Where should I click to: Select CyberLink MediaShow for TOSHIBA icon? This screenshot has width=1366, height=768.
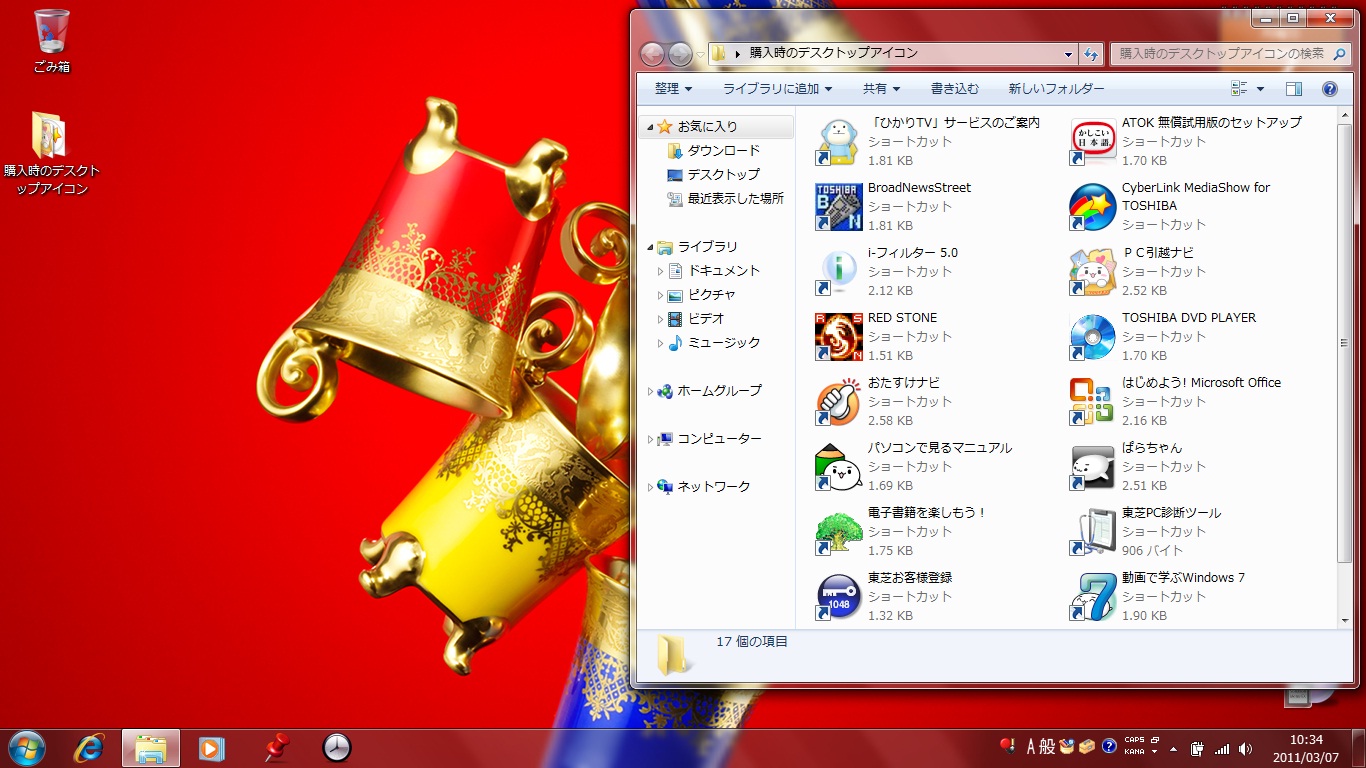[x=1092, y=206]
